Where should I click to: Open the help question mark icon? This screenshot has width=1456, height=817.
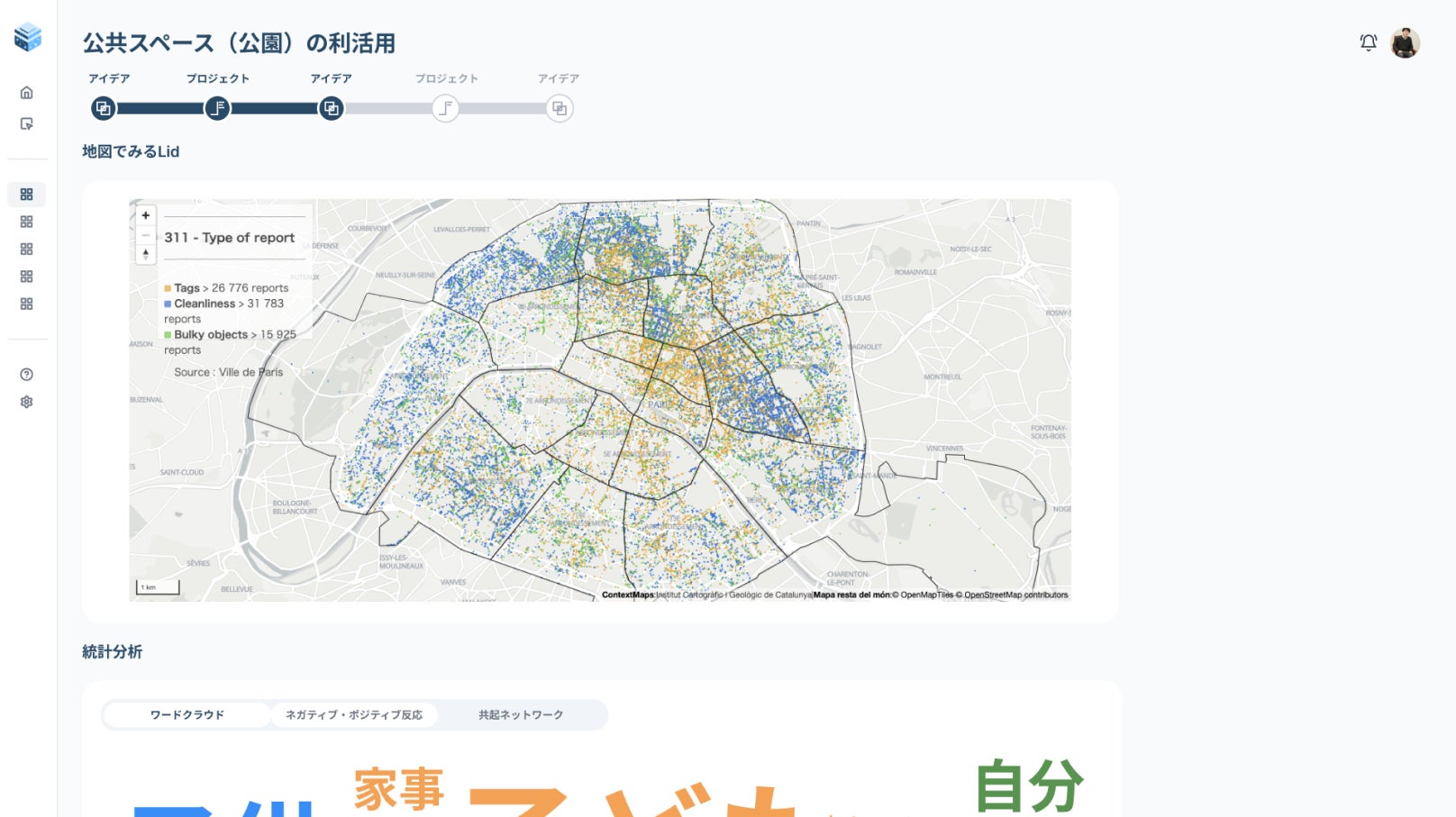click(x=27, y=375)
